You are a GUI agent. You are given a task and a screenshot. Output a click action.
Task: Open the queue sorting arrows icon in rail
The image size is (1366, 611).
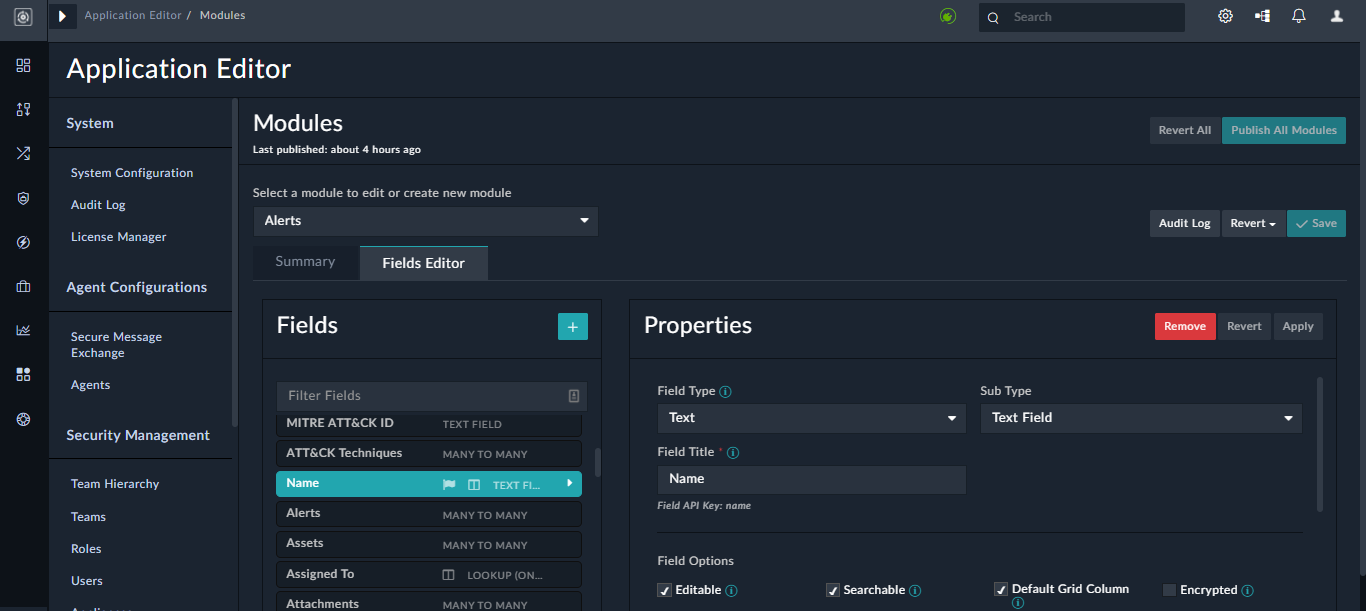click(x=23, y=109)
